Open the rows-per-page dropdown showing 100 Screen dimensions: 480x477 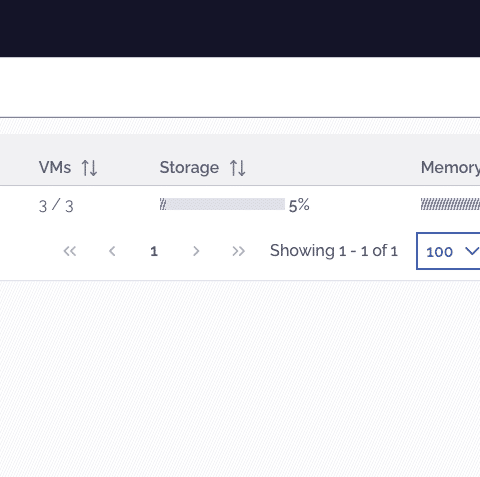click(448, 251)
